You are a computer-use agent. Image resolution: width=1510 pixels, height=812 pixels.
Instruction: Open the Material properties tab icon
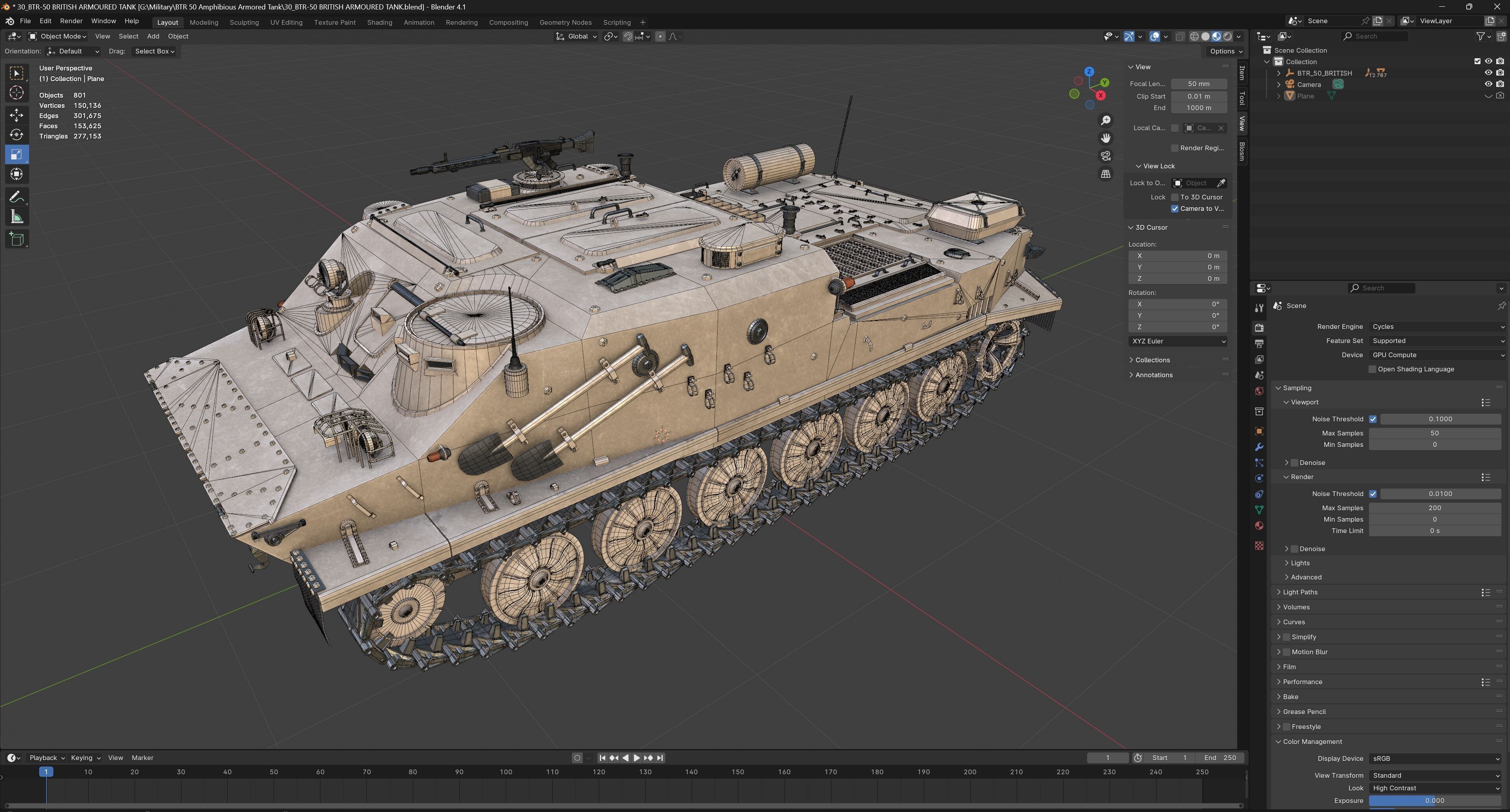pos(1259,526)
